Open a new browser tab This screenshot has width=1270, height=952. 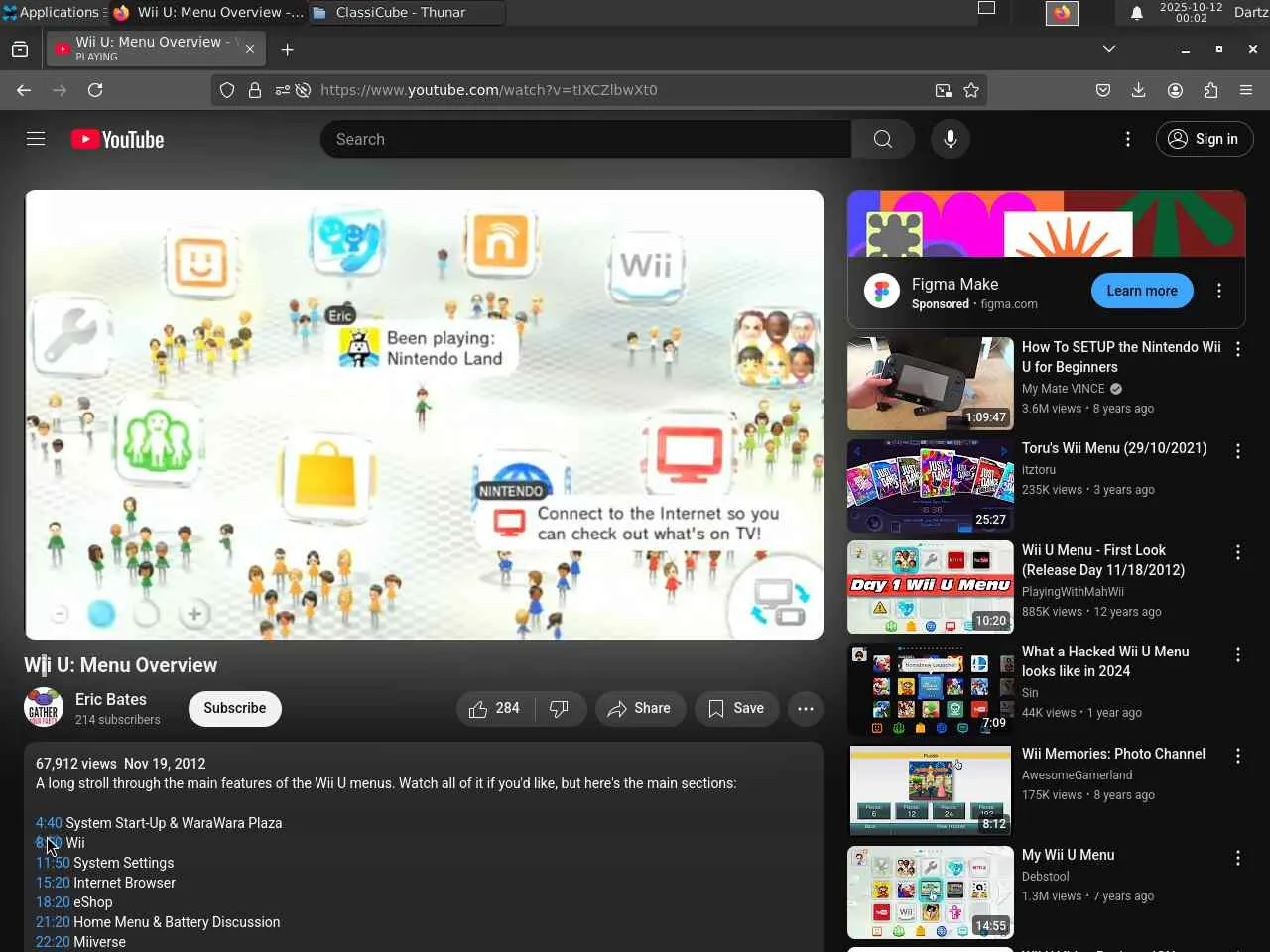[288, 49]
